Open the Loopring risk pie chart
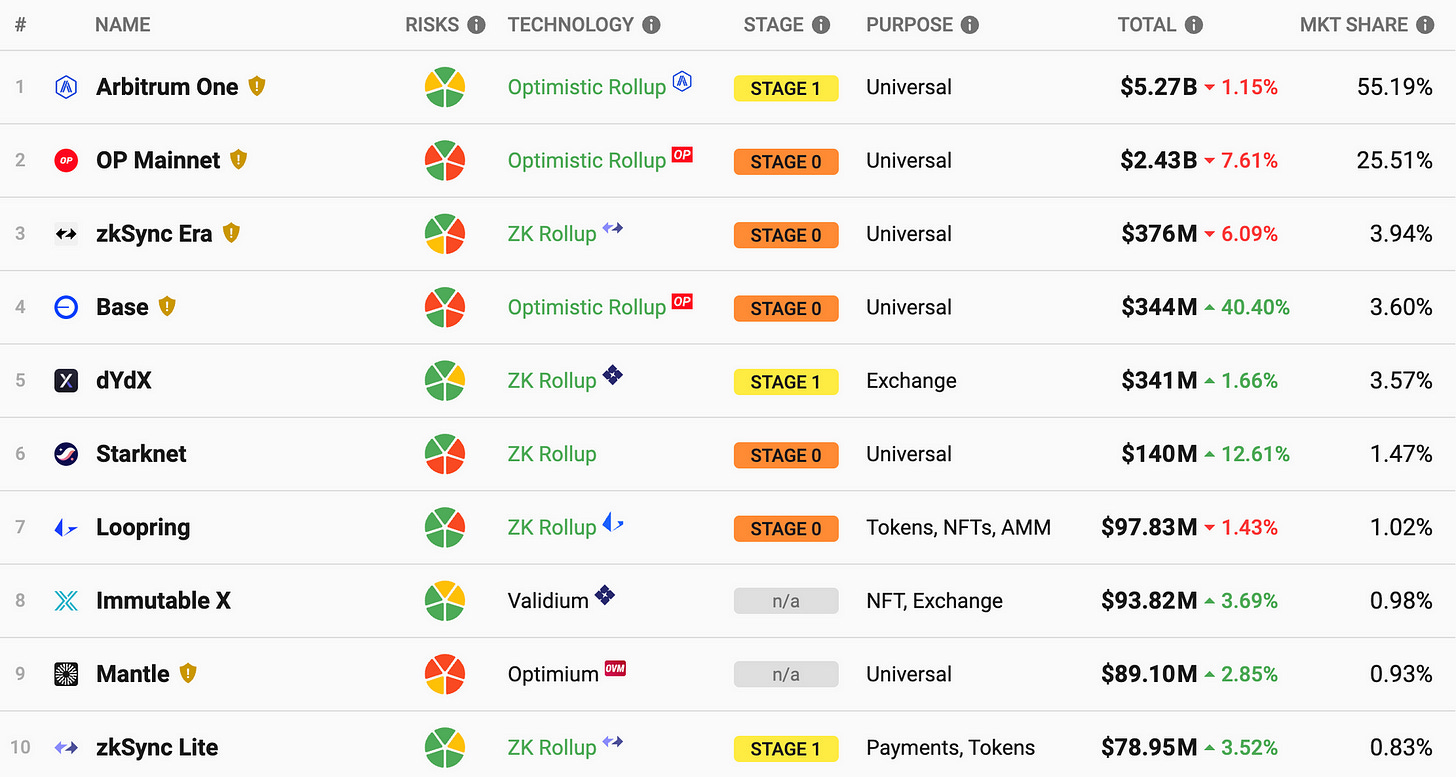The image size is (1456, 777). pos(445,527)
